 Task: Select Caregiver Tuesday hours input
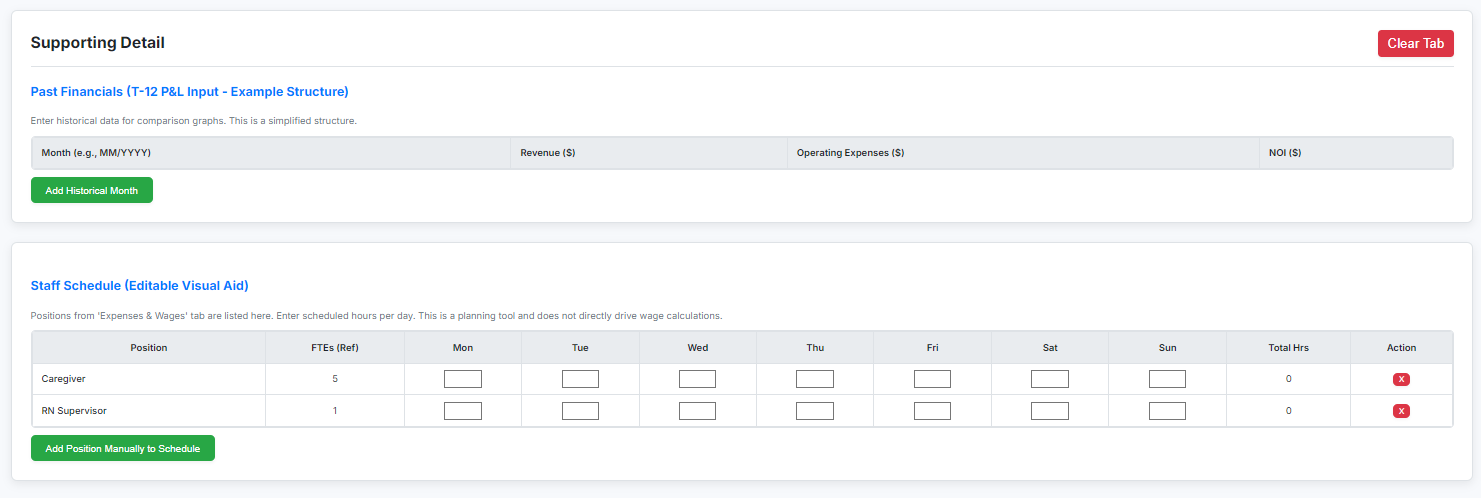point(580,379)
